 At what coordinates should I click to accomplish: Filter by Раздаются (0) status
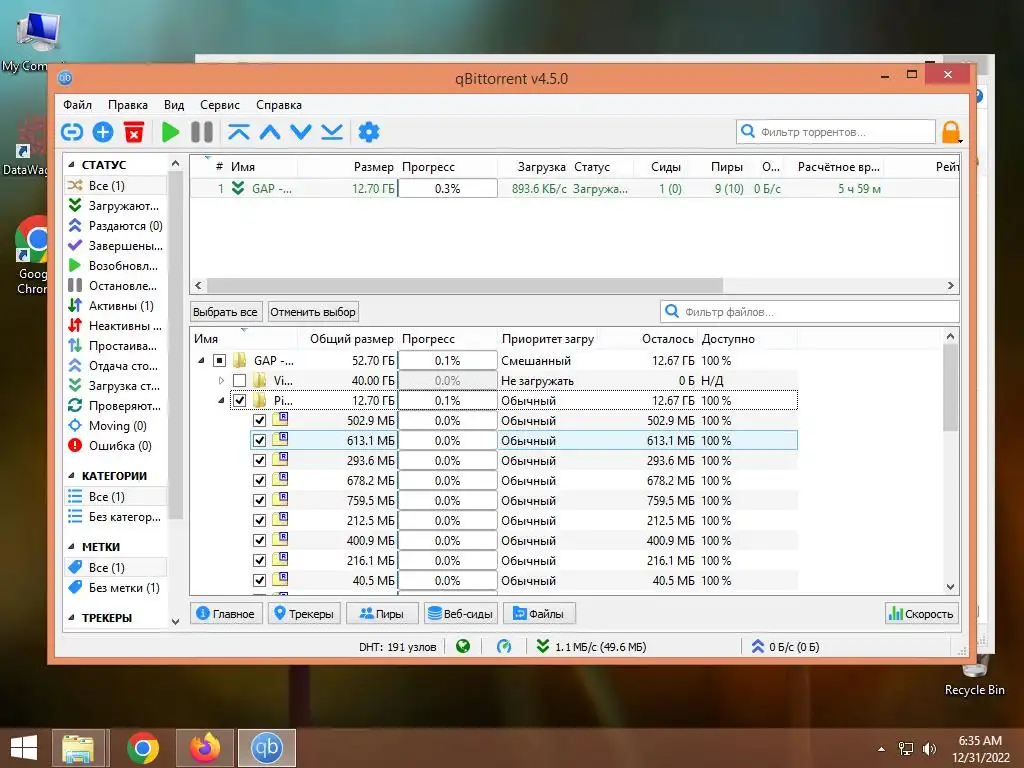point(115,226)
